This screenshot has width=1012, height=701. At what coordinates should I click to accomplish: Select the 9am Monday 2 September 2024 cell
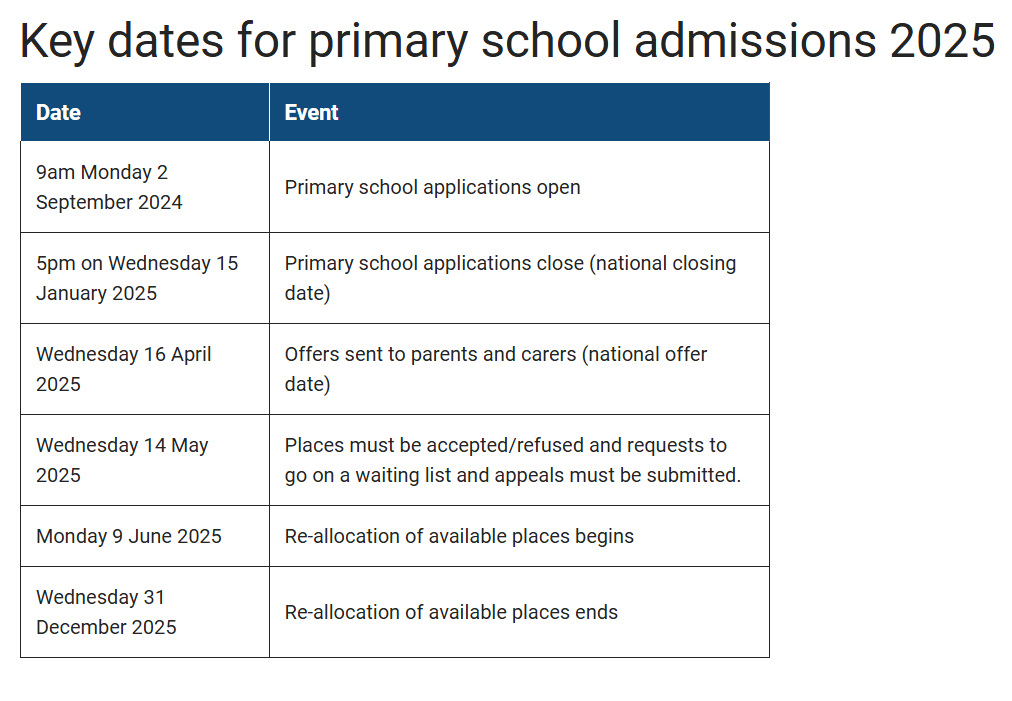click(109, 187)
